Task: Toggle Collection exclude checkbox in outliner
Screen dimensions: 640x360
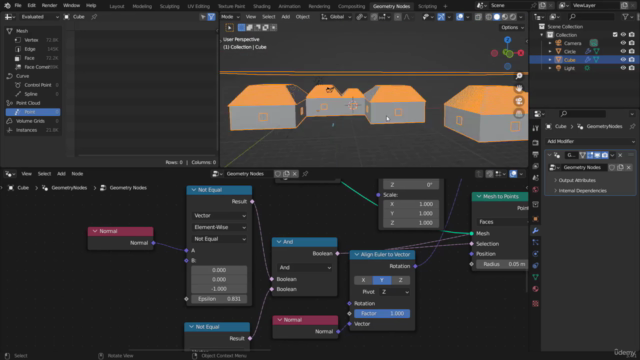Action: click(615, 35)
